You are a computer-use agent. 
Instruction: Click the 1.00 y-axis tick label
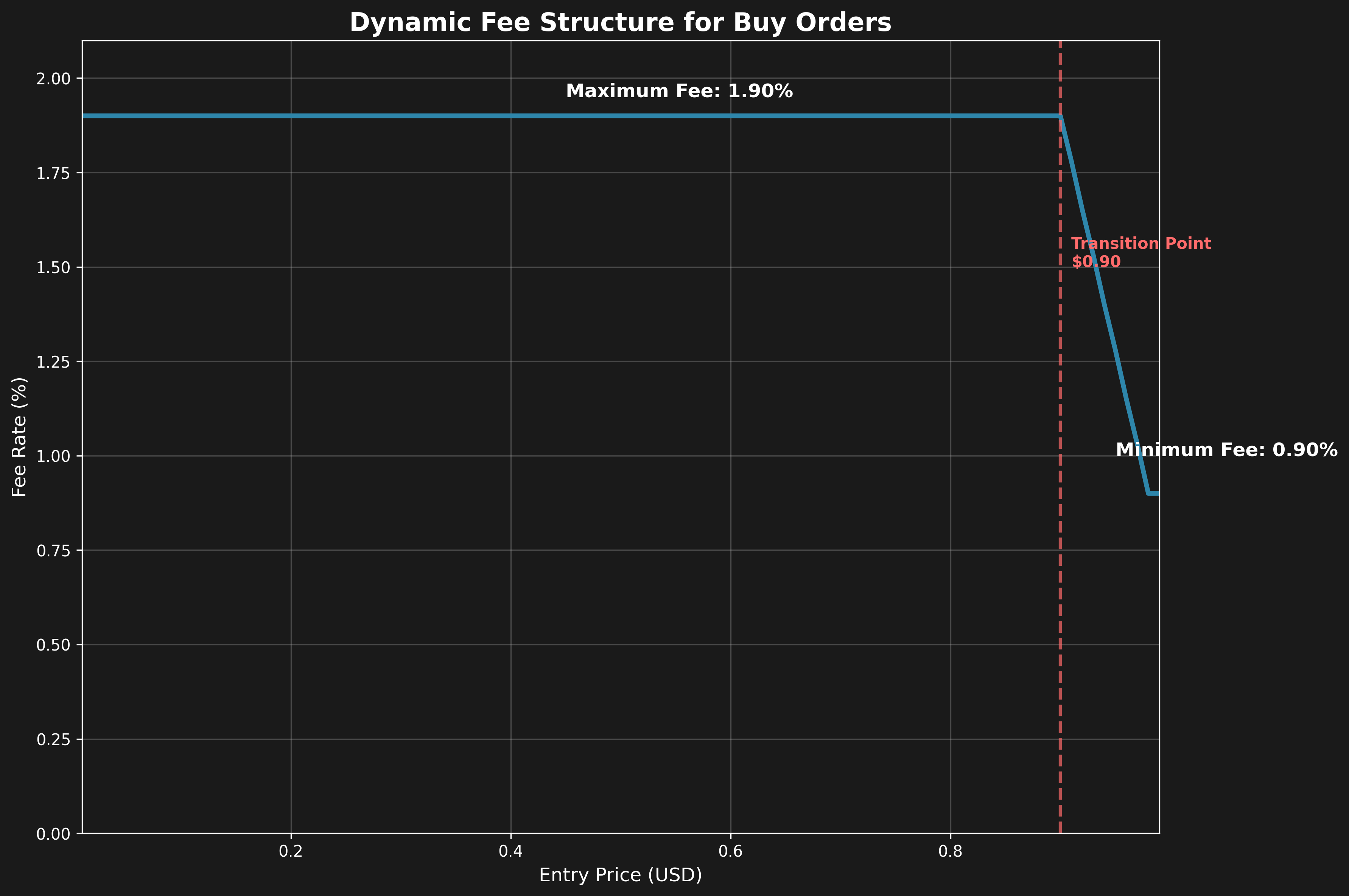click(x=53, y=457)
